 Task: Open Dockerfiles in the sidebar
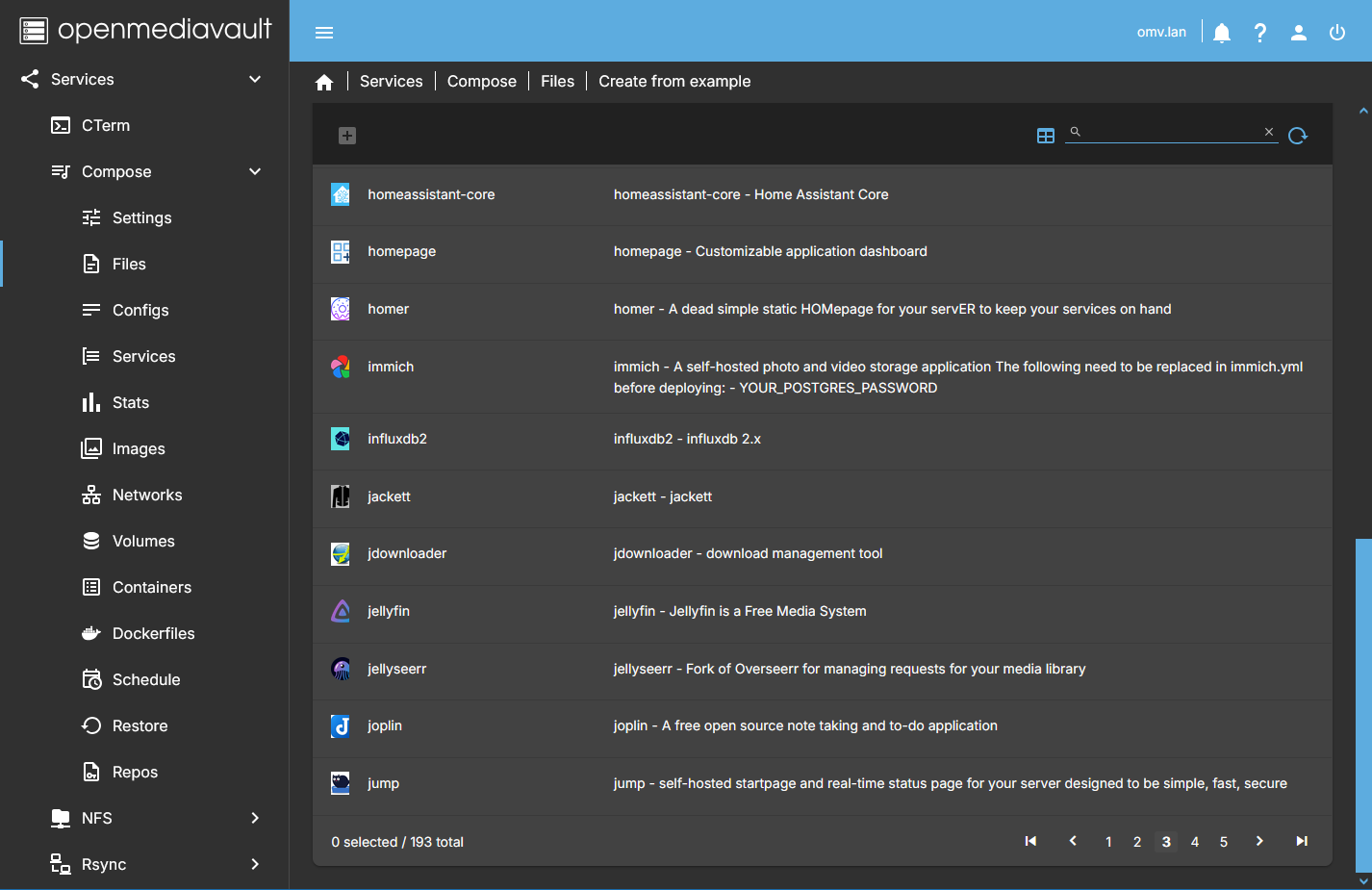coord(153,633)
